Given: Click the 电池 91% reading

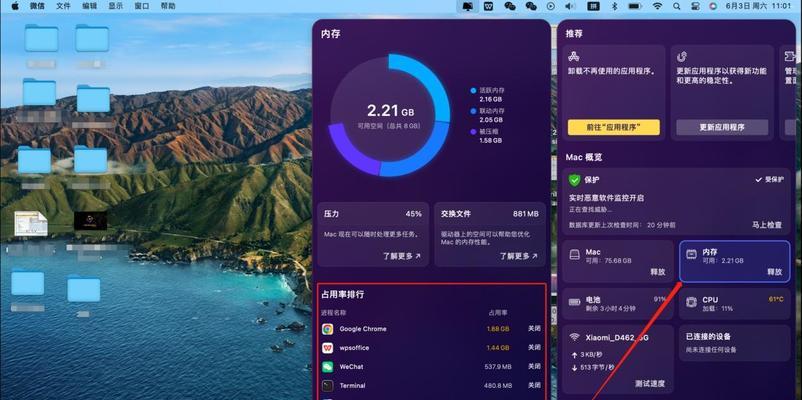Looking at the screenshot, I should [660, 299].
